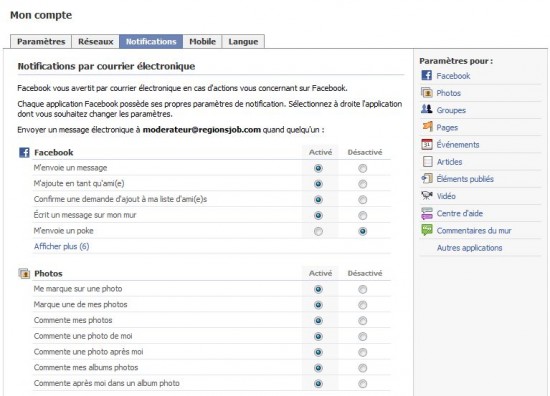Disable Commente mes albums photos

(363, 368)
